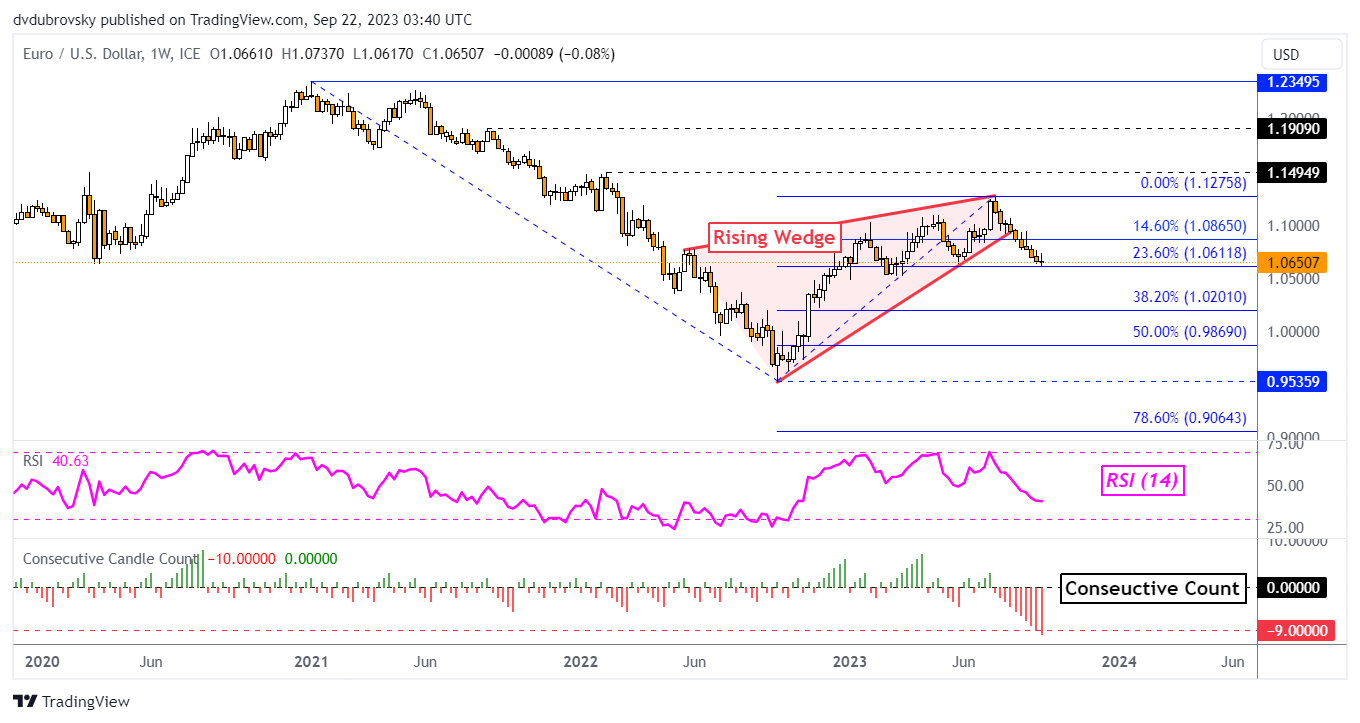Select the Conseuctive Count annotation box
The height and width of the screenshot is (723, 1360).
pyautogui.click(x=1152, y=589)
